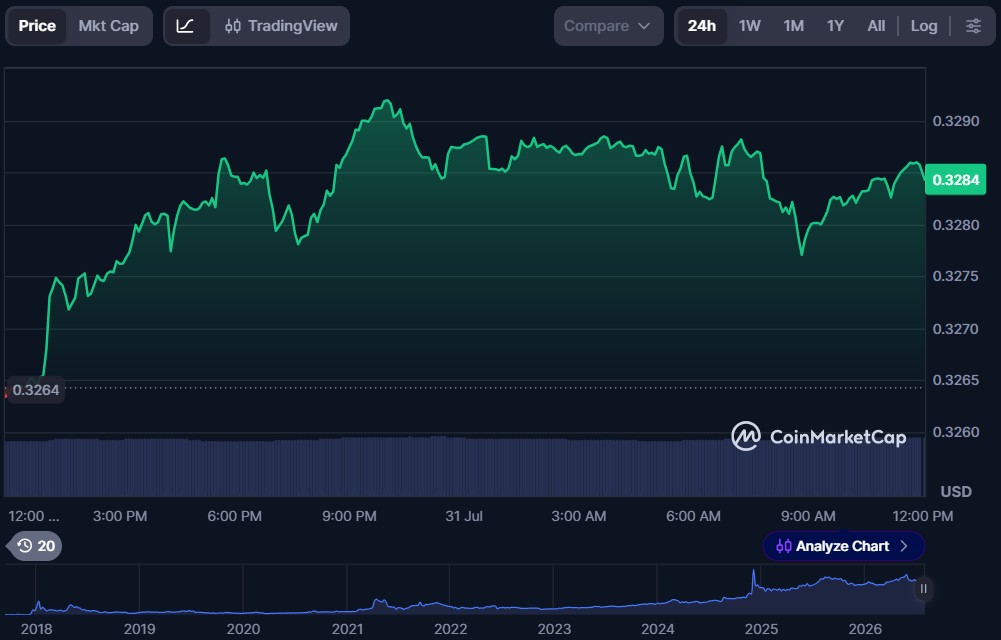The width and height of the screenshot is (1001, 640).
Task: Switch to the Mkt Cap view
Action: 109,26
